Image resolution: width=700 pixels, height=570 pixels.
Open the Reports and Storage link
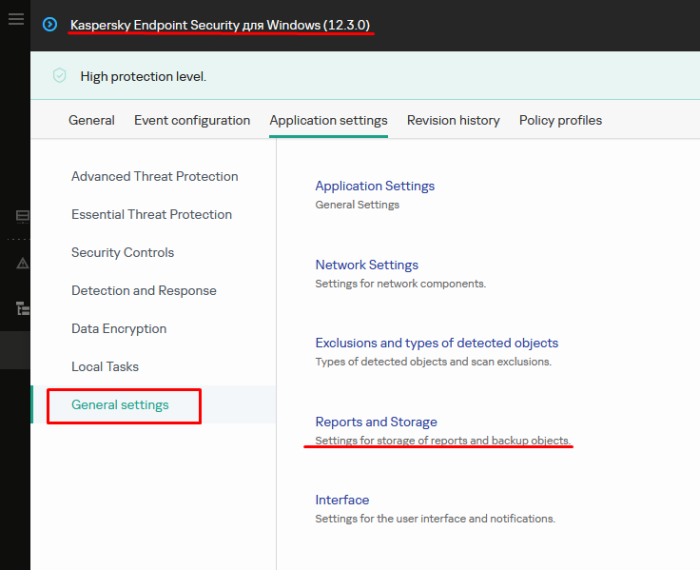(376, 422)
